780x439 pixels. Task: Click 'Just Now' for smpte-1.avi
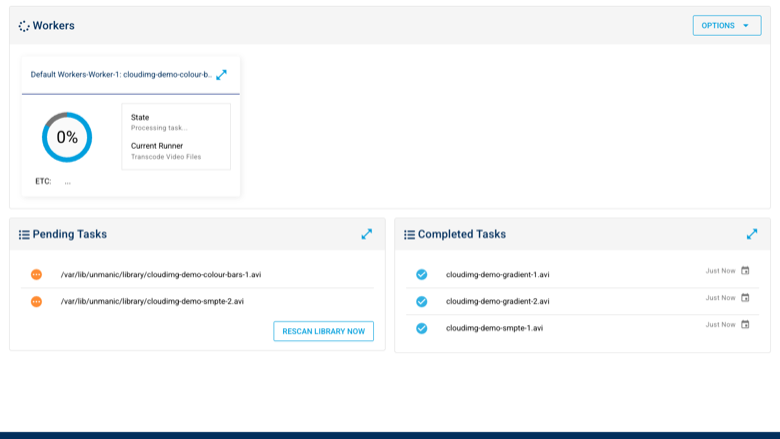pos(720,325)
